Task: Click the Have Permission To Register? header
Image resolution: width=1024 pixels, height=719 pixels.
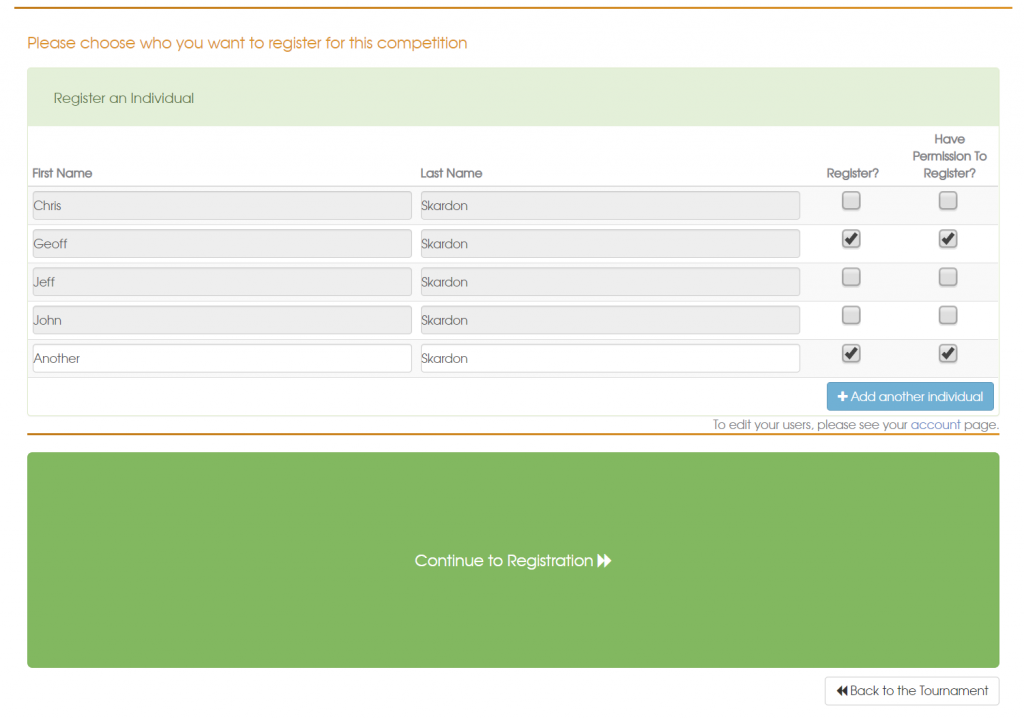Action: click(x=949, y=156)
